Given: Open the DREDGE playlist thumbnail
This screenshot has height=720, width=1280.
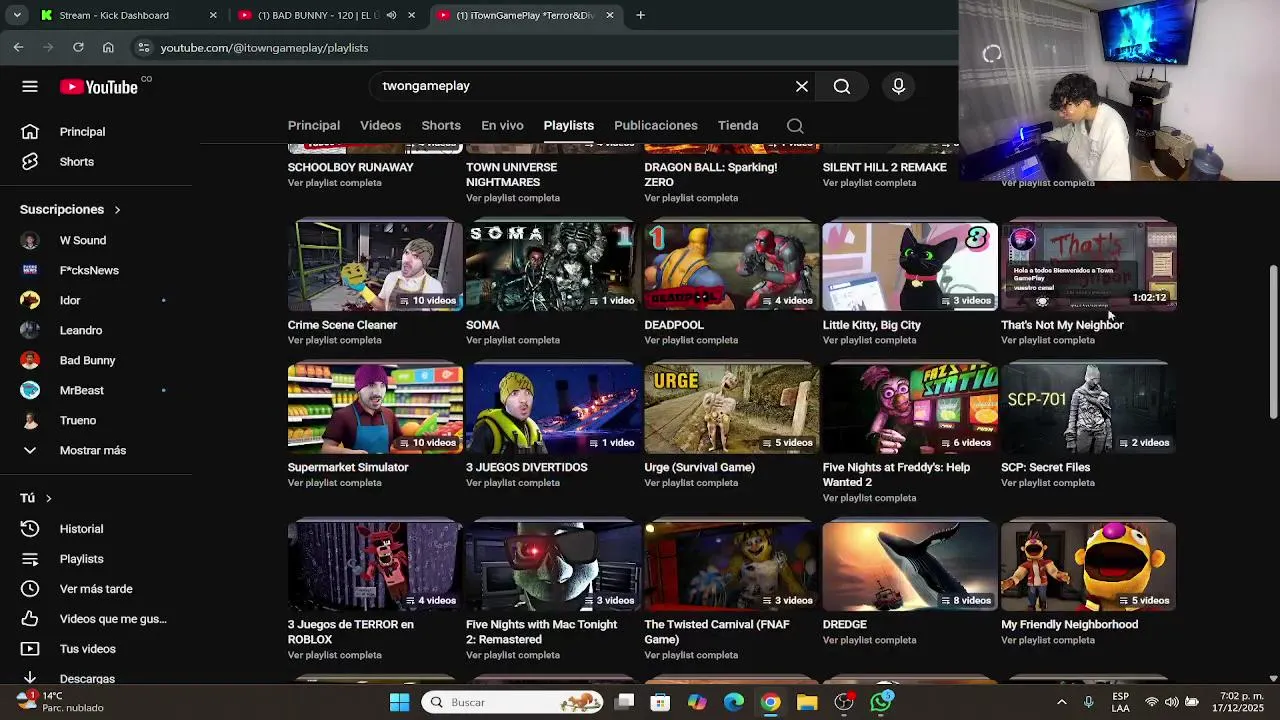Looking at the screenshot, I should pos(910,566).
